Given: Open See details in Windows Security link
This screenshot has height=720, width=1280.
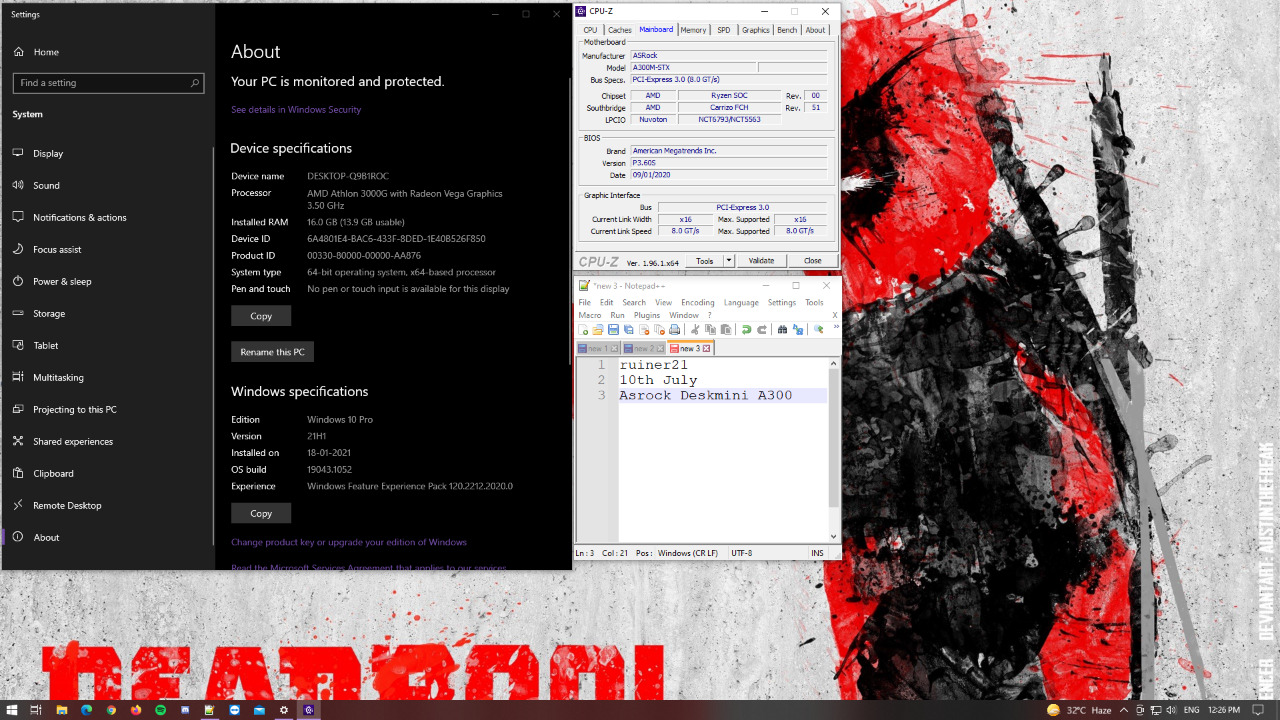Looking at the screenshot, I should click(296, 110).
